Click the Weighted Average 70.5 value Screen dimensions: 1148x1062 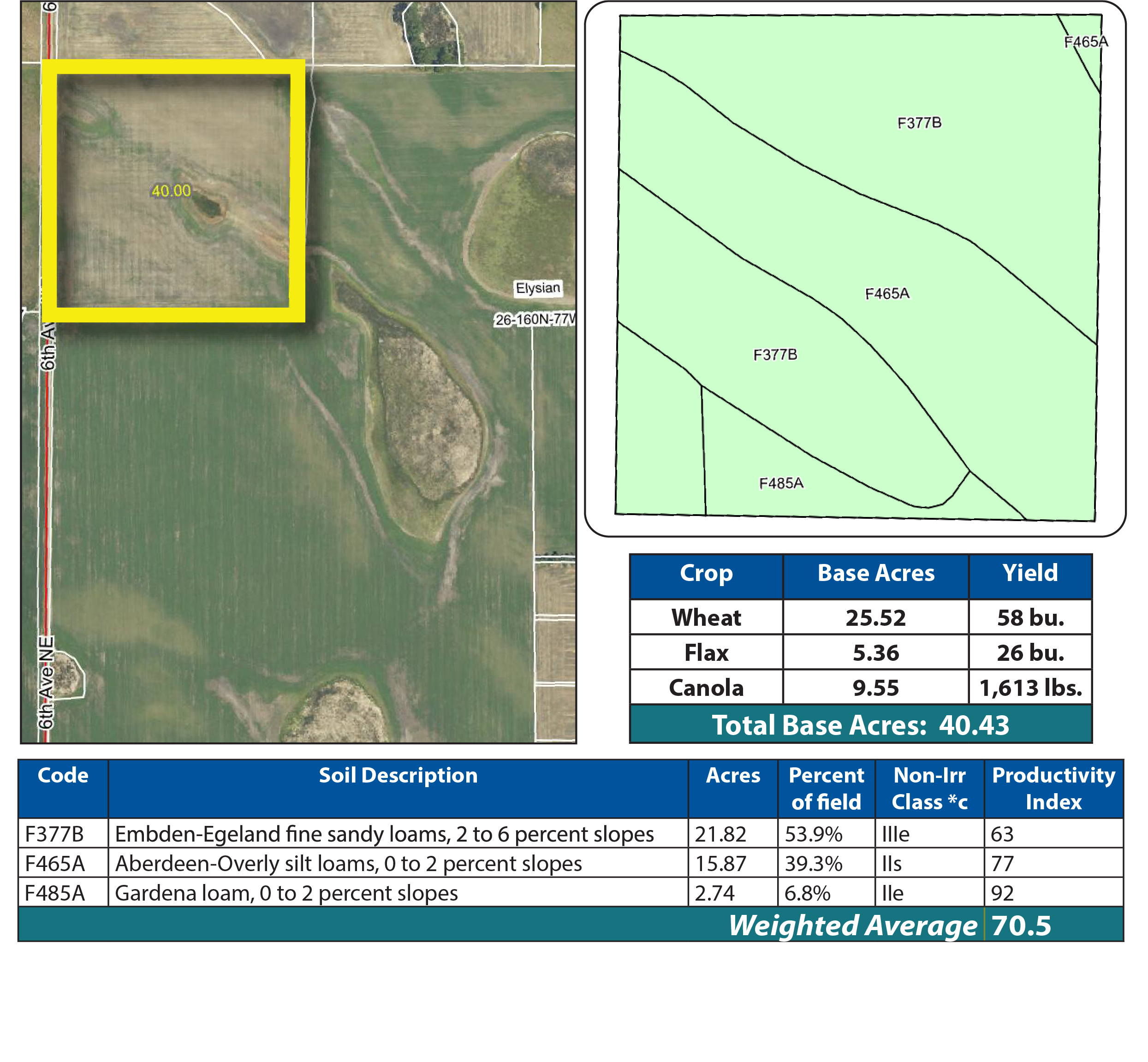1021,926
